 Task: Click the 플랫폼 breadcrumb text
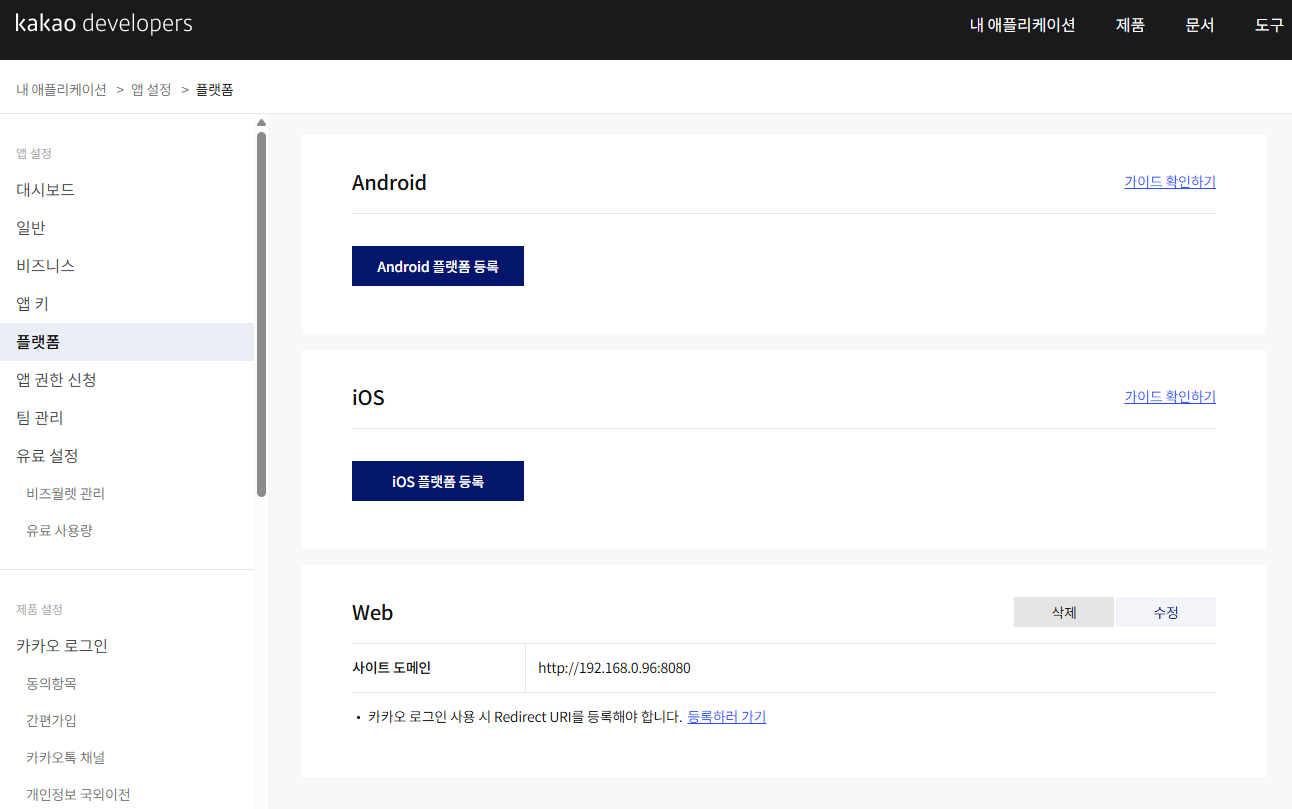coord(214,90)
